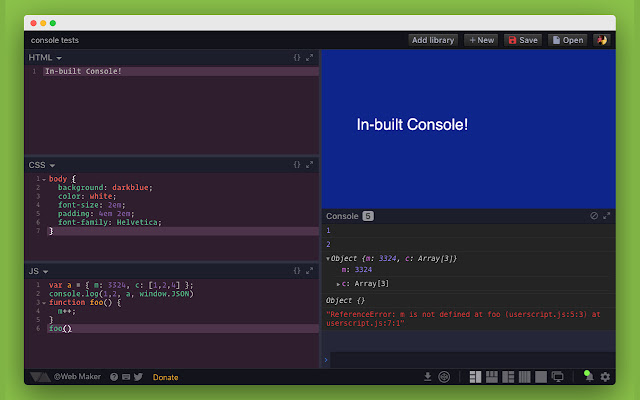Screen dimensions: 640x400
Task: Click the Save button
Action: click(x=522, y=40)
